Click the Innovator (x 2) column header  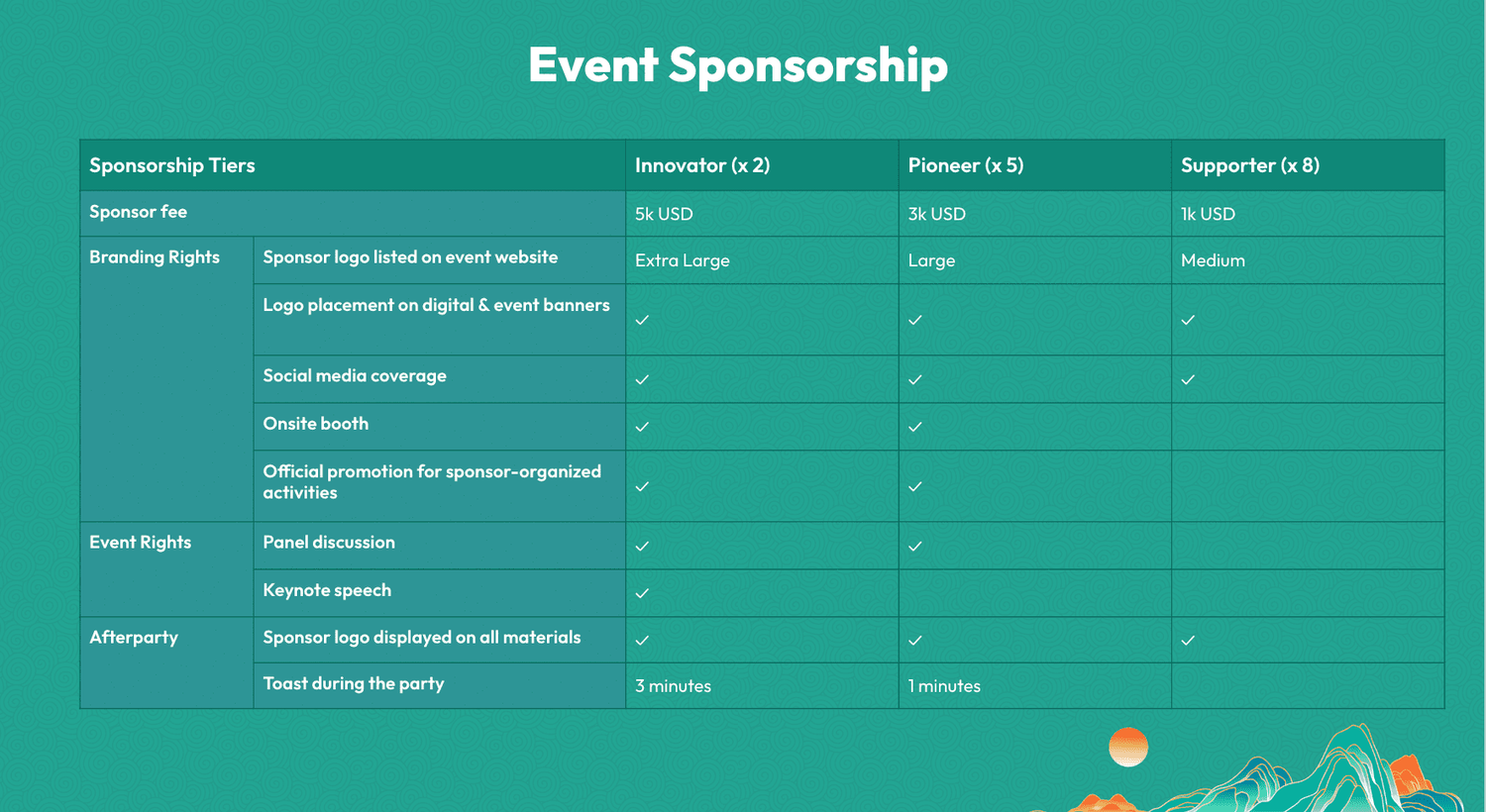(x=702, y=165)
